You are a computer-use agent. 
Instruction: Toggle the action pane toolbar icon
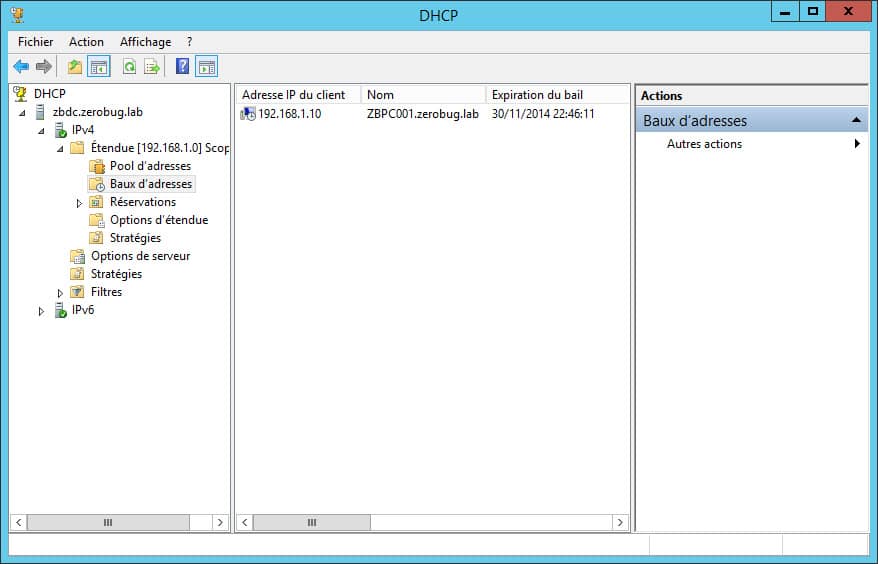[x=207, y=67]
